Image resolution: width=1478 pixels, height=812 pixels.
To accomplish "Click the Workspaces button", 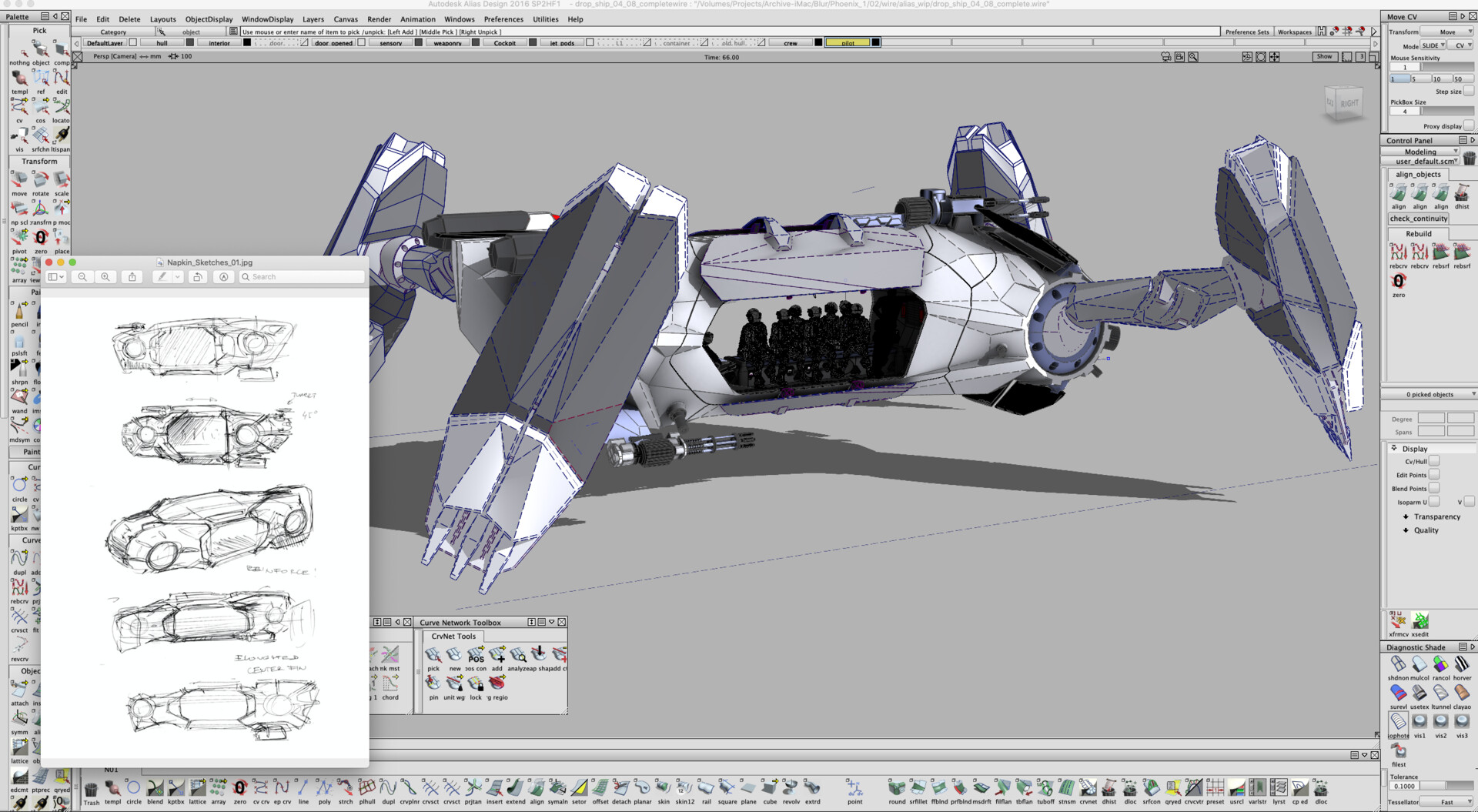I will (x=1294, y=32).
